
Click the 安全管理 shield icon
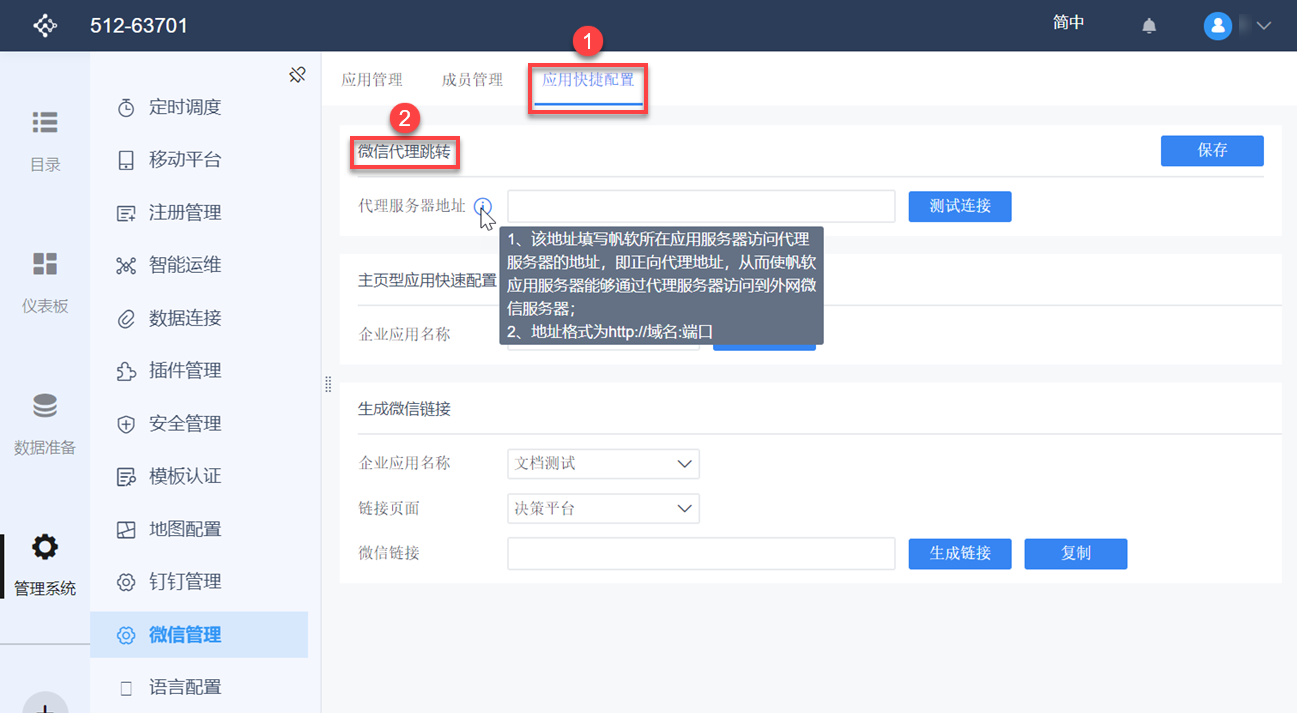pyautogui.click(x=126, y=424)
